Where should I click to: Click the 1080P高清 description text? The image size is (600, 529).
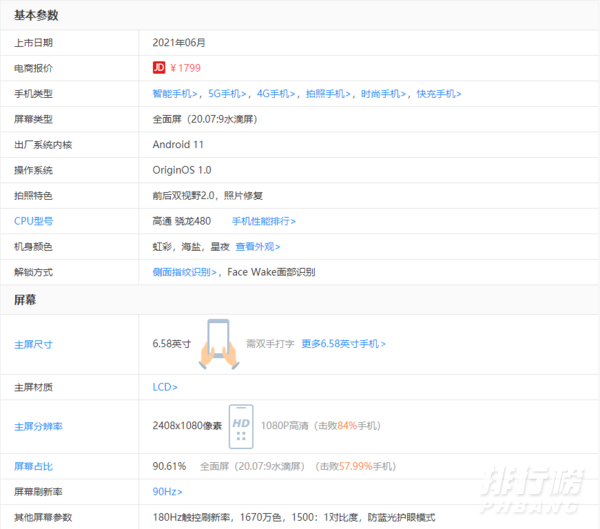point(285,426)
